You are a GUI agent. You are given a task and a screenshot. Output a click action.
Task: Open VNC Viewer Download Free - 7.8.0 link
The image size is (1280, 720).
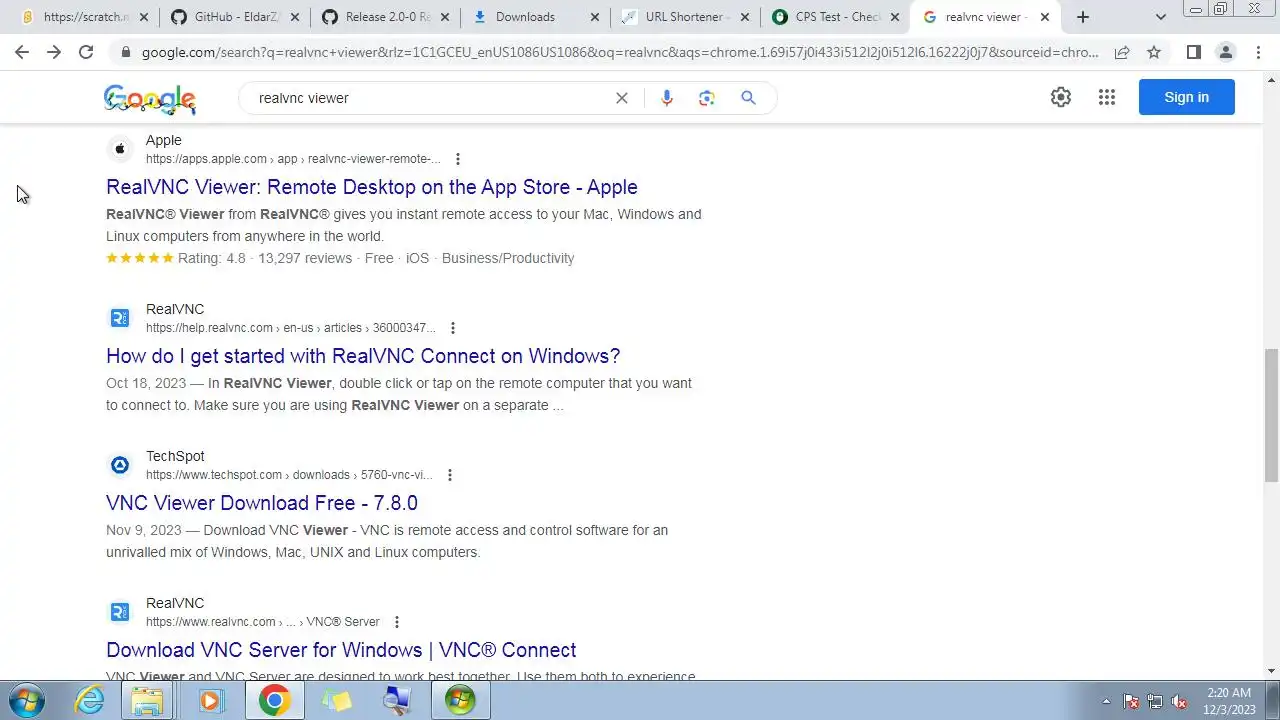(x=262, y=503)
